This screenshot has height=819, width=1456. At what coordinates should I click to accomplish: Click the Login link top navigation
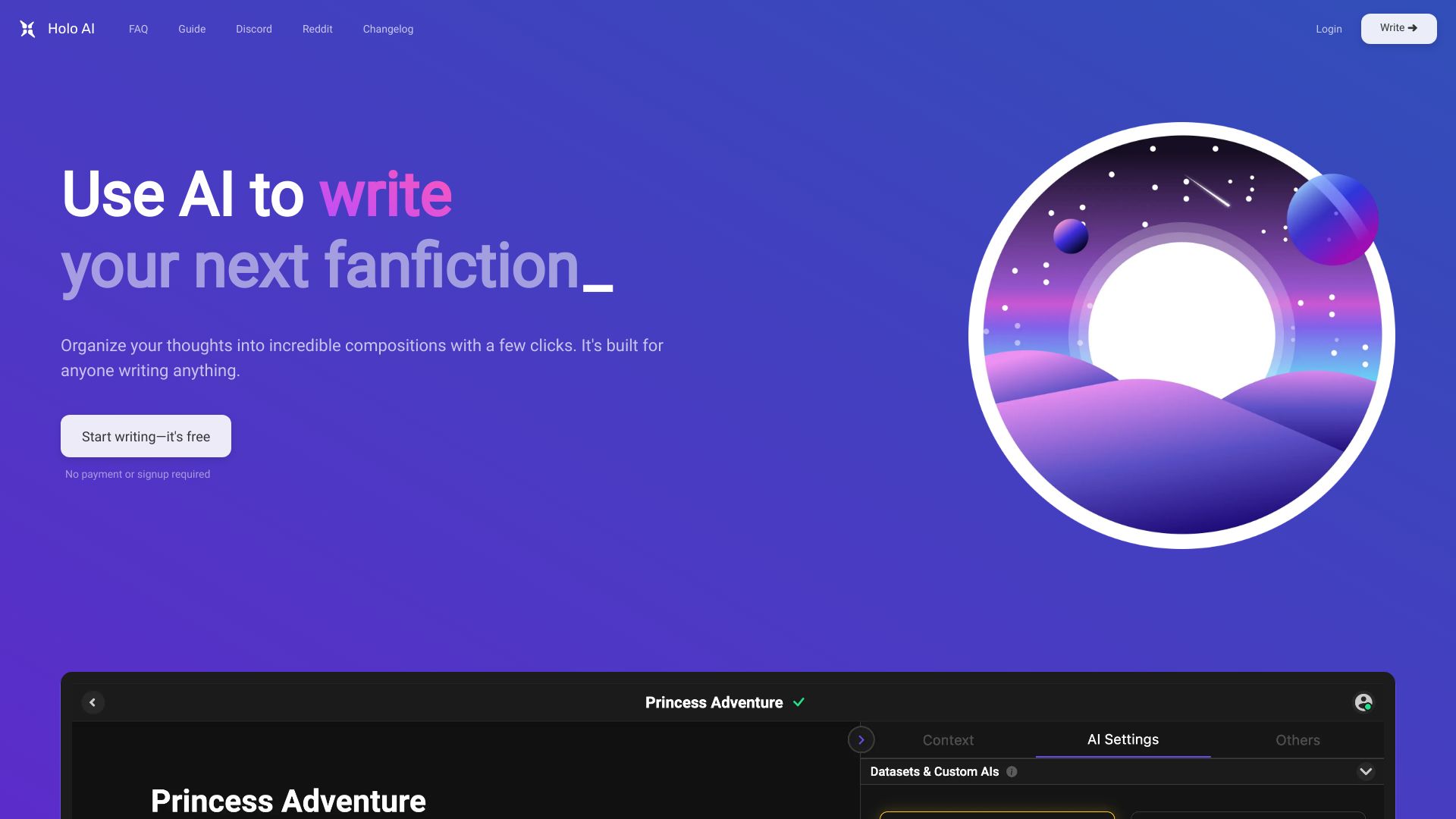point(1329,28)
